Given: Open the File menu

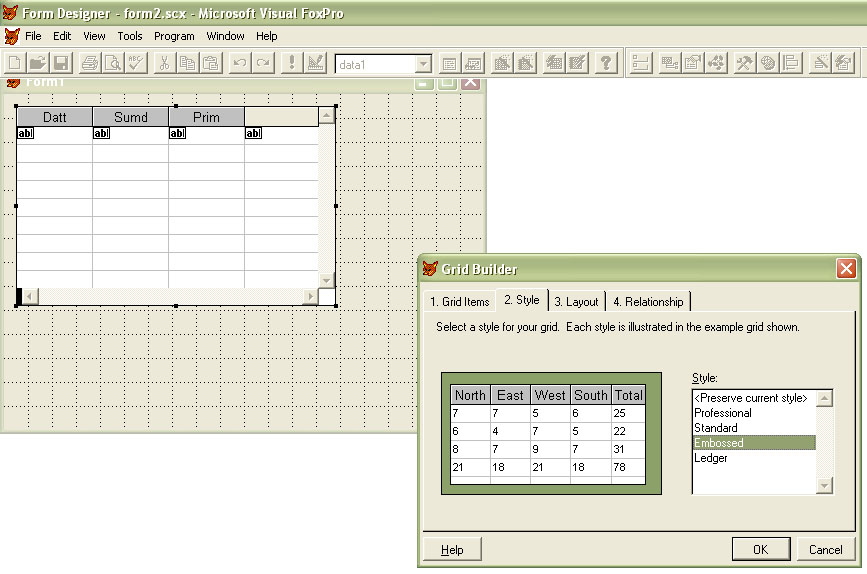Looking at the screenshot, I should tap(33, 36).
